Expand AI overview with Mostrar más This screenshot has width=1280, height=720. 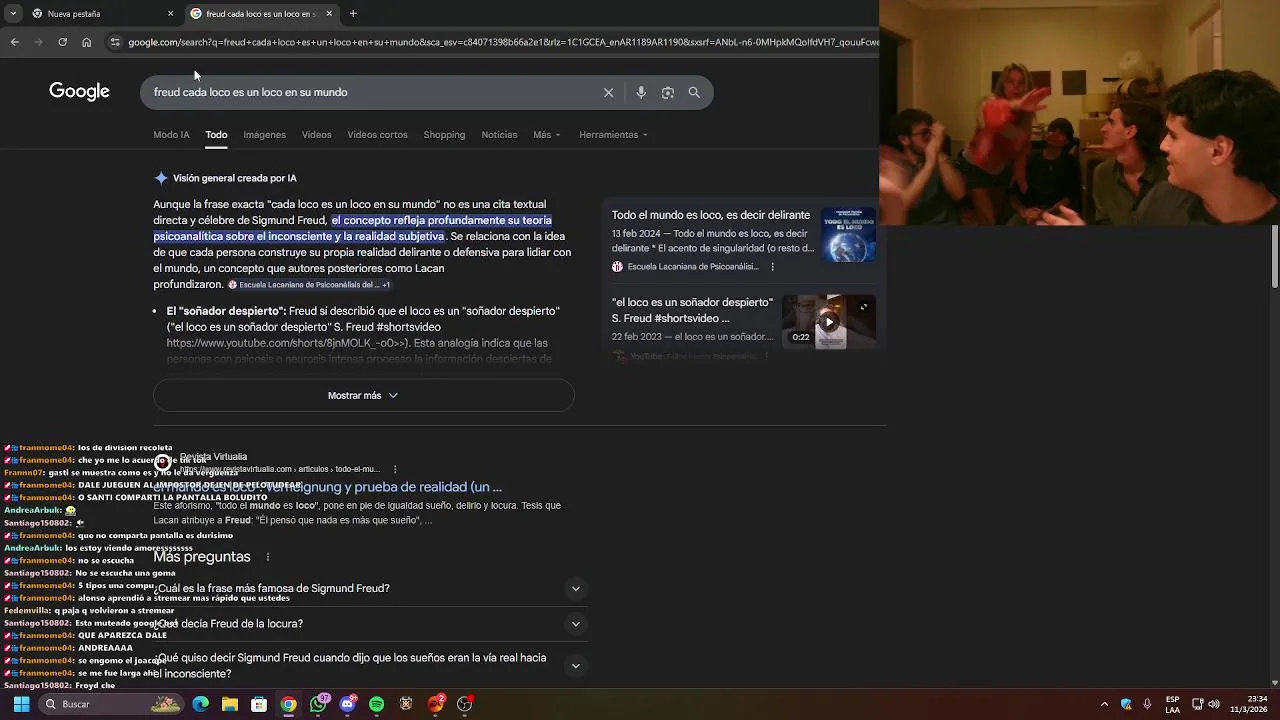pyautogui.click(x=363, y=395)
